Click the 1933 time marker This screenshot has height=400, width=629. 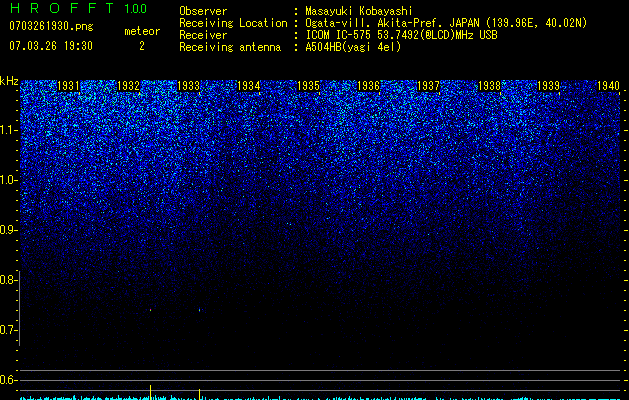(x=189, y=86)
